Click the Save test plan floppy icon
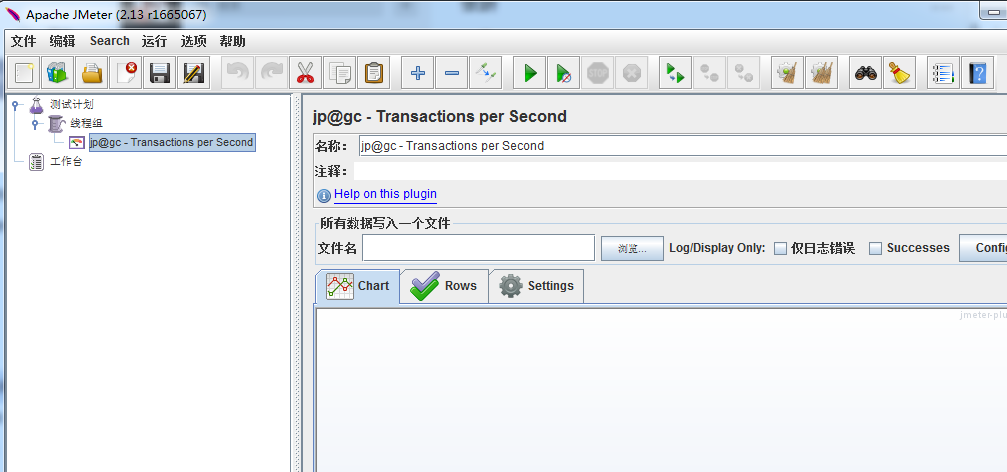The image size is (1007, 472). pyautogui.click(x=159, y=73)
